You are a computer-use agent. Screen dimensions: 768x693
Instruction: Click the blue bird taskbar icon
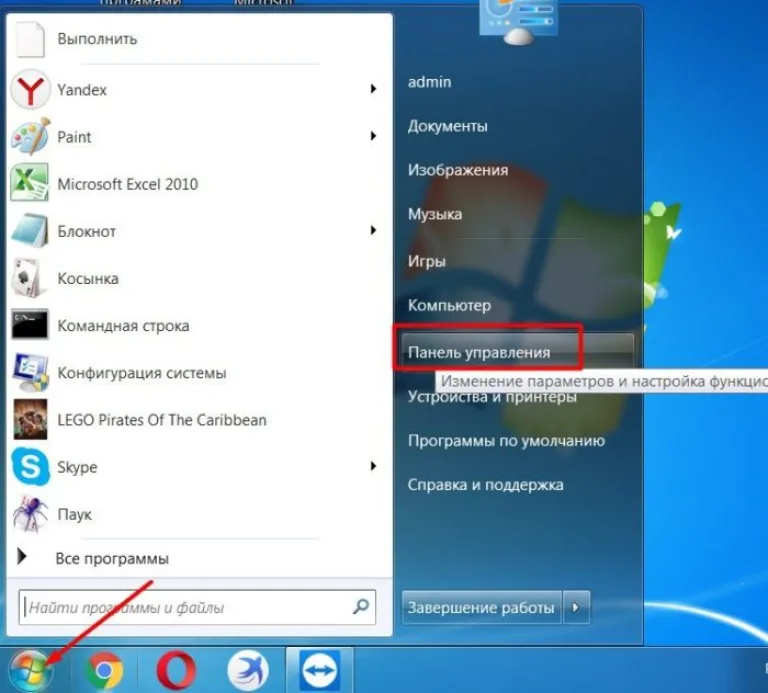(x=248, y=670)
